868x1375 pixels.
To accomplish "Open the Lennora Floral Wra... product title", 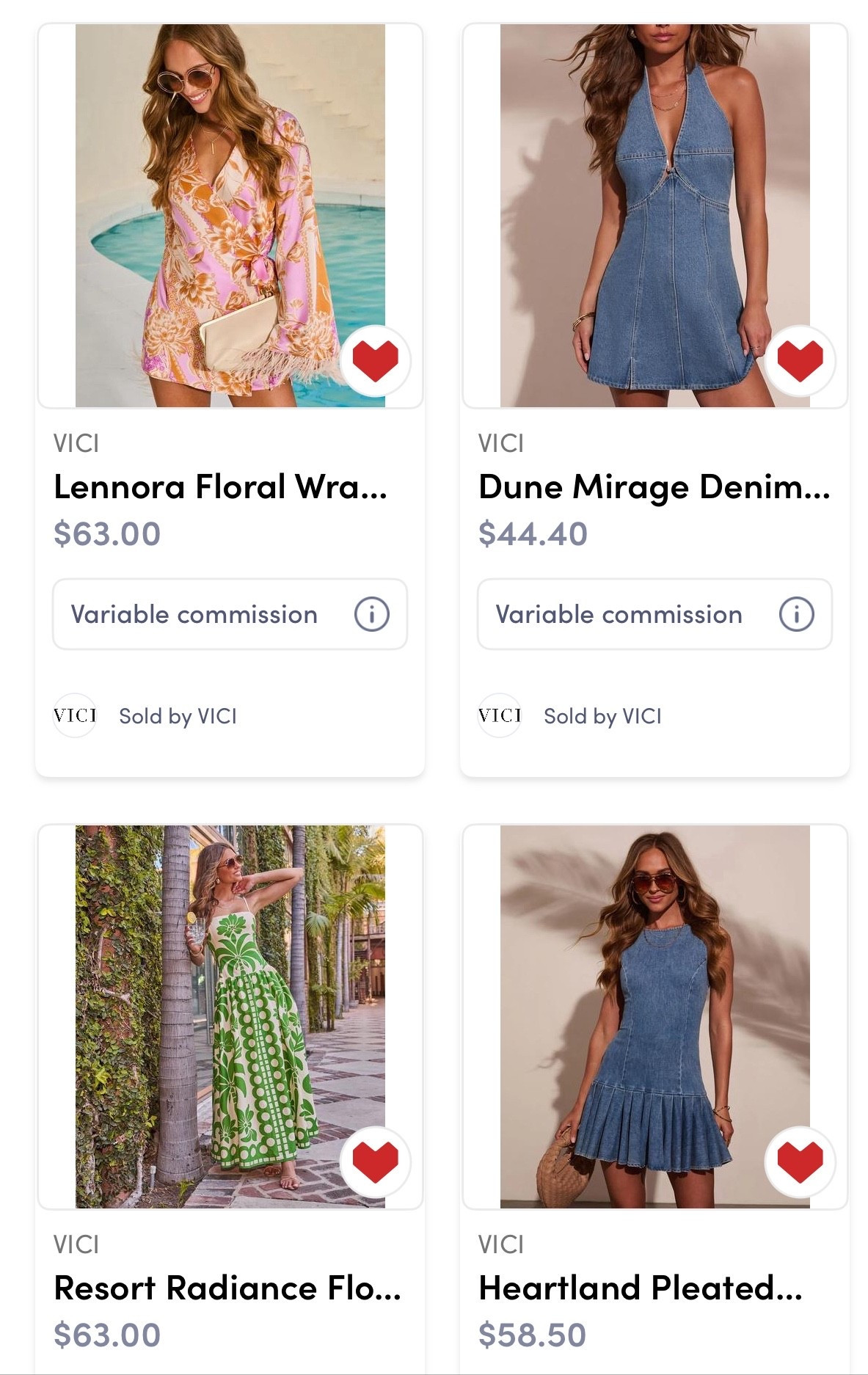I will coord(220,487).
